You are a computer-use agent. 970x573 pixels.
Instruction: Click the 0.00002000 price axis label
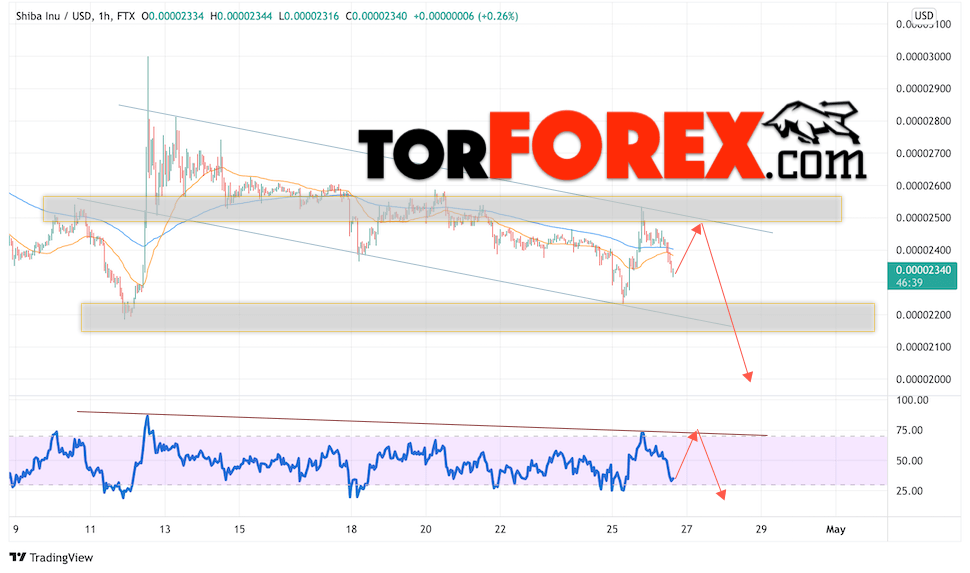[923, 379]
